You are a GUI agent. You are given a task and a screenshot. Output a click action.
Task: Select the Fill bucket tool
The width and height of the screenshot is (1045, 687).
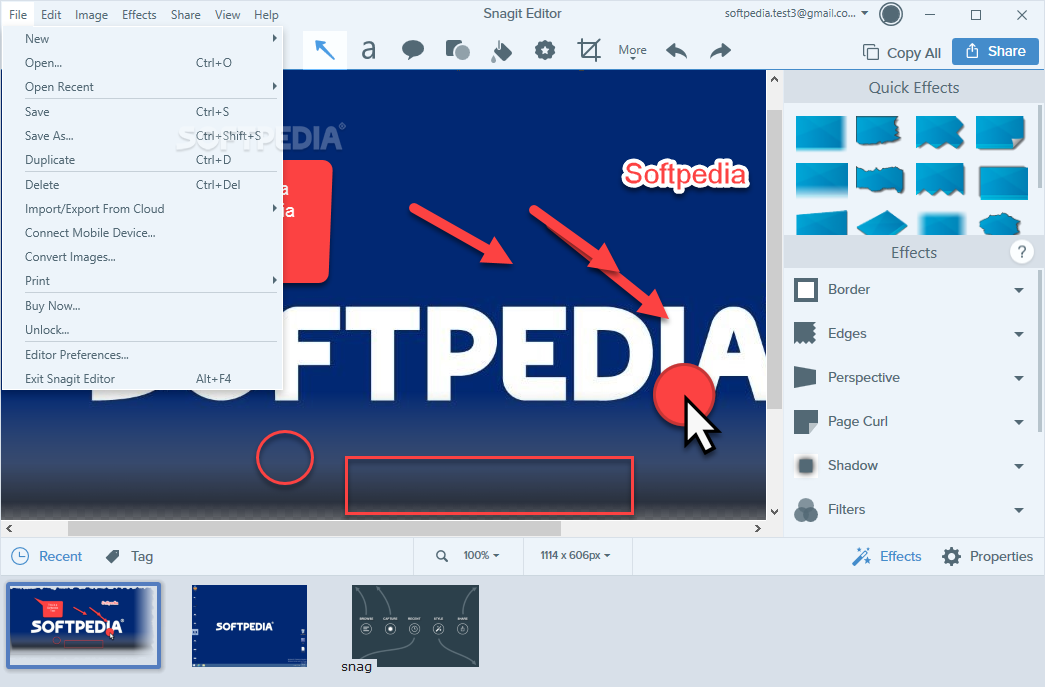(501, 51)
